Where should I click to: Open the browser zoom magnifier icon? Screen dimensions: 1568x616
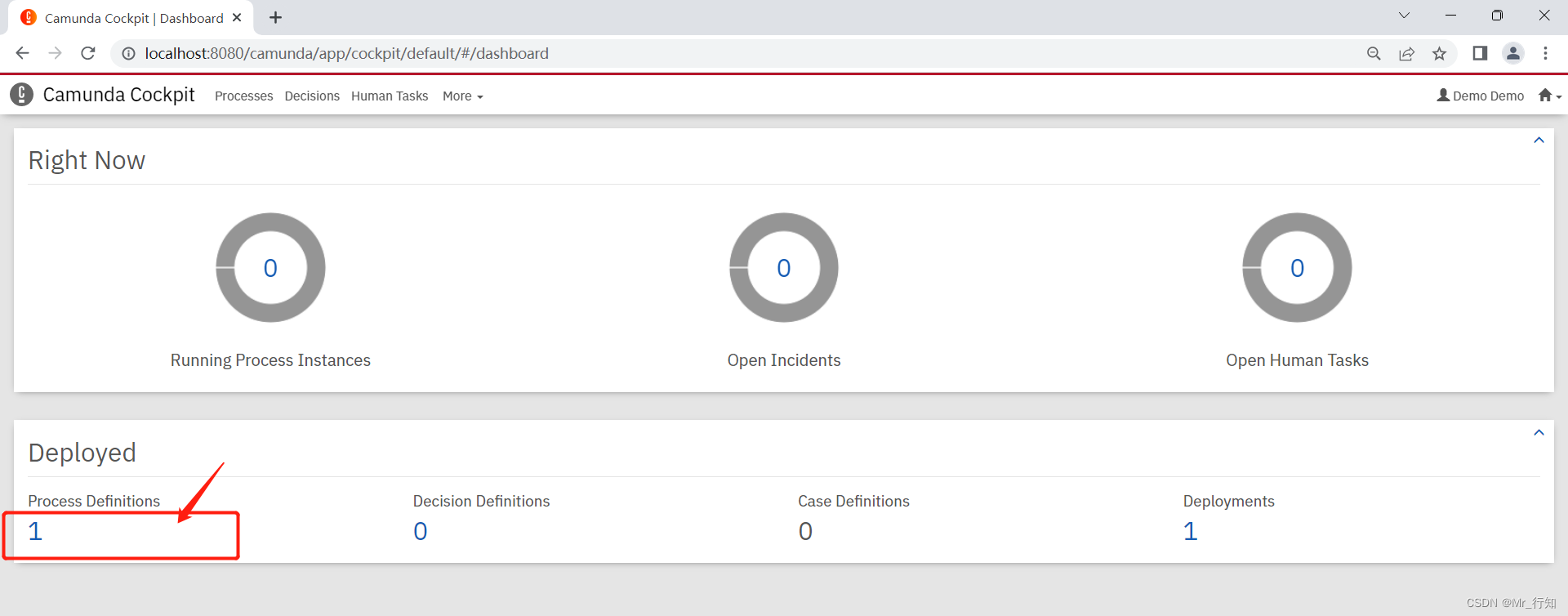click(x=1374, y=53)
